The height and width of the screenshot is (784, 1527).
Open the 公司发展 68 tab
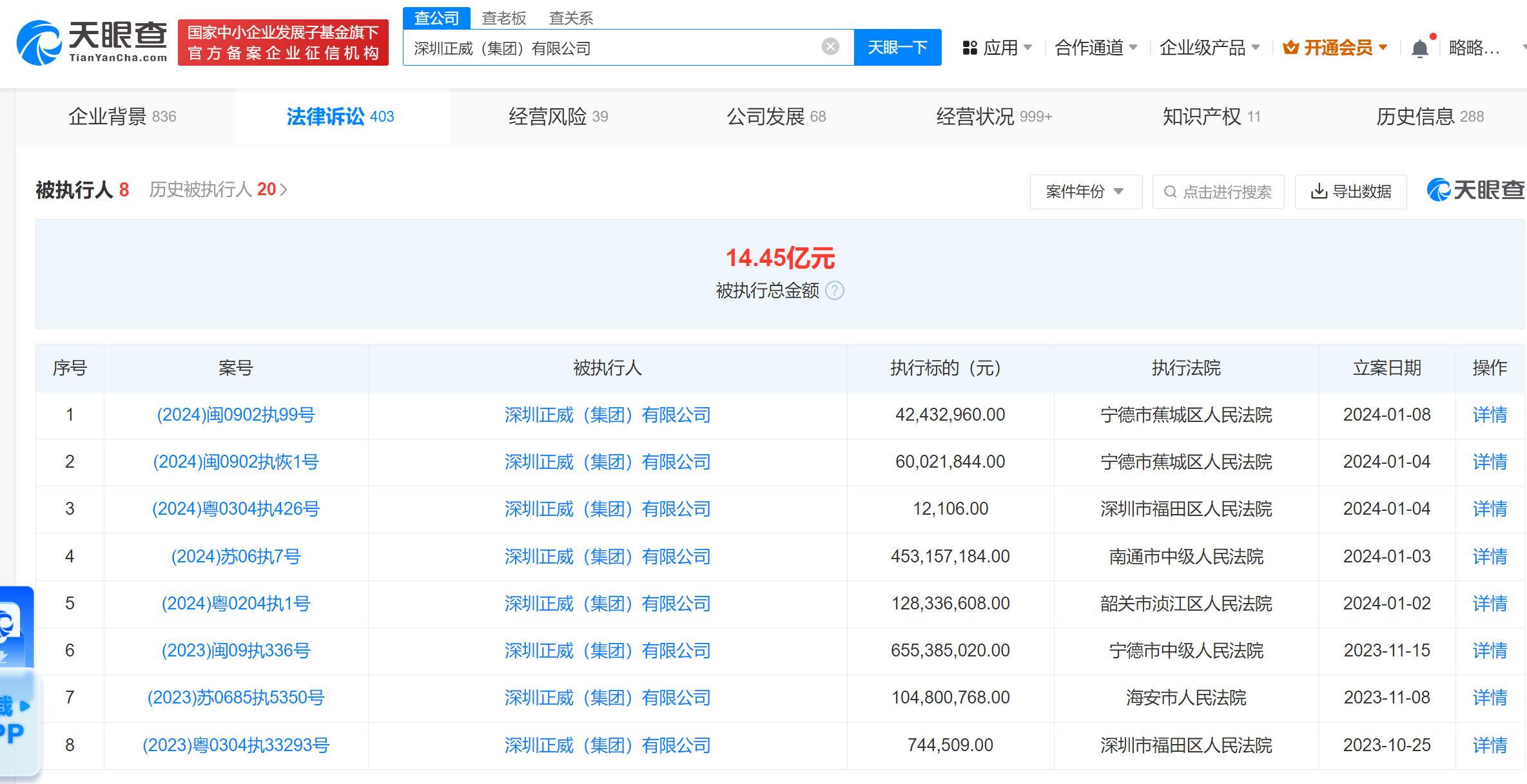(776, 117)
